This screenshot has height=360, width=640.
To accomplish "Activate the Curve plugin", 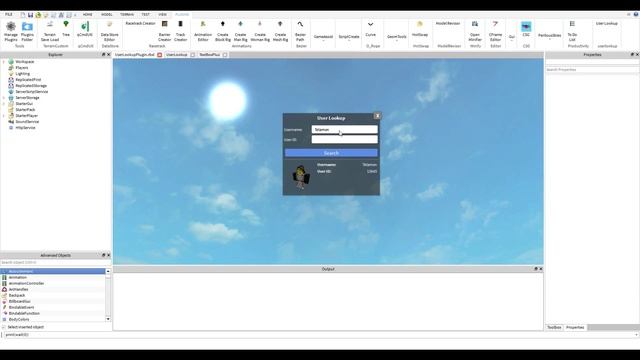I will [370, 29].
